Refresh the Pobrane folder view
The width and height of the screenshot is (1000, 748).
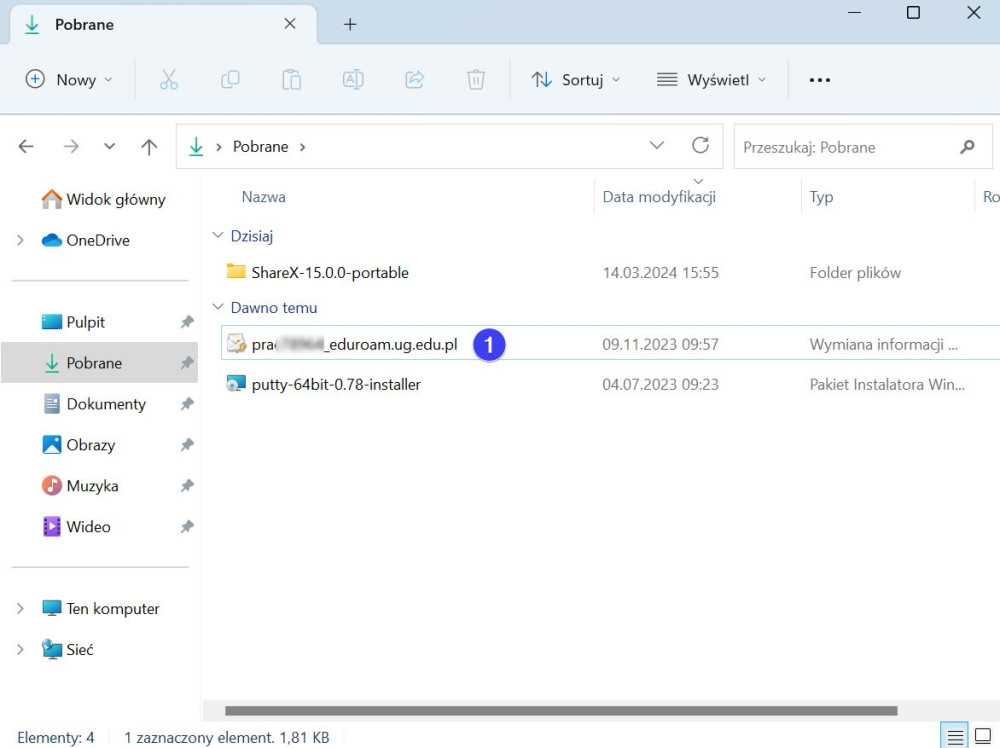coord(701,146)
